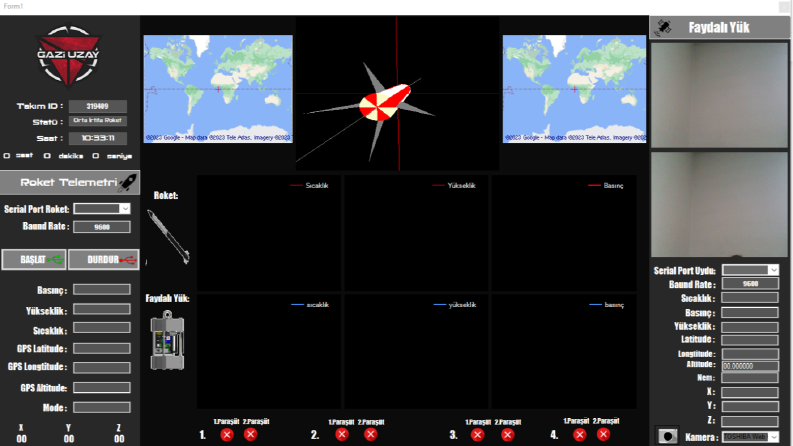This screenshot has height=446, width=793.
Task: Click group 3's 1.Paraşüt red X indicator
Action: coord(477,434)
